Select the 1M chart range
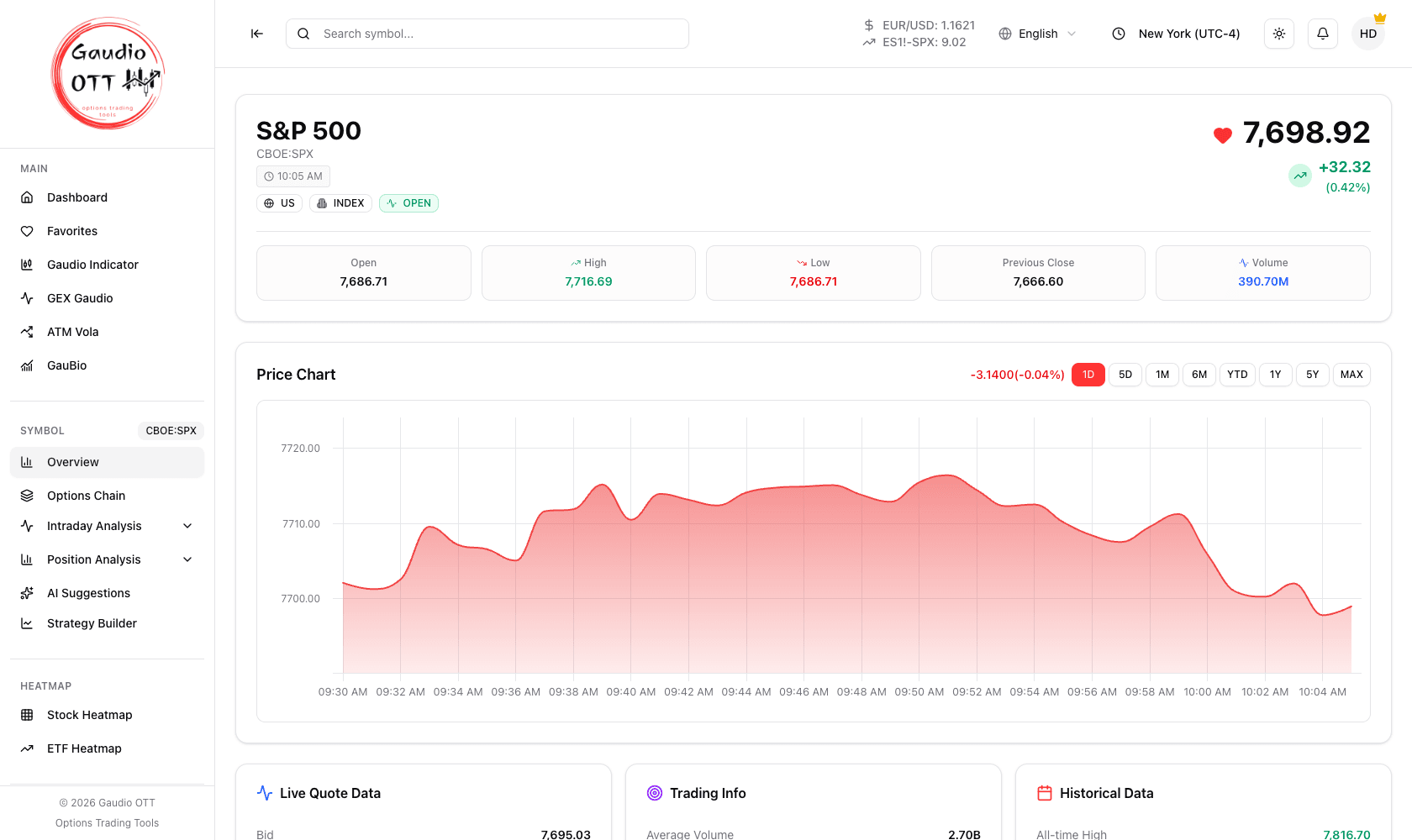This screenshot has height=840, width=1412. [1162, 375]
